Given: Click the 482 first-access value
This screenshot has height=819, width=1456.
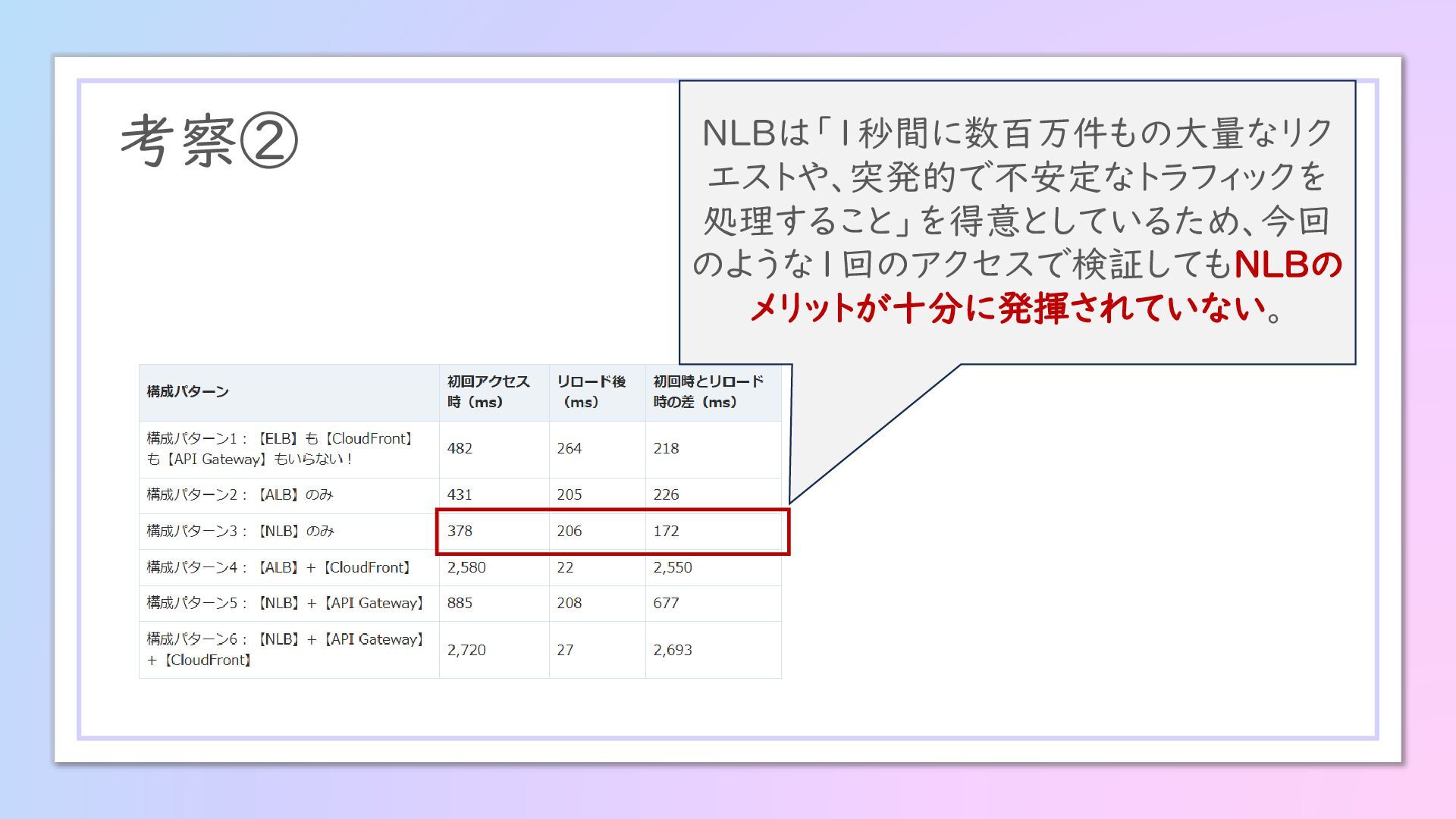Looking at the screenshot, I should click(460, 448).
